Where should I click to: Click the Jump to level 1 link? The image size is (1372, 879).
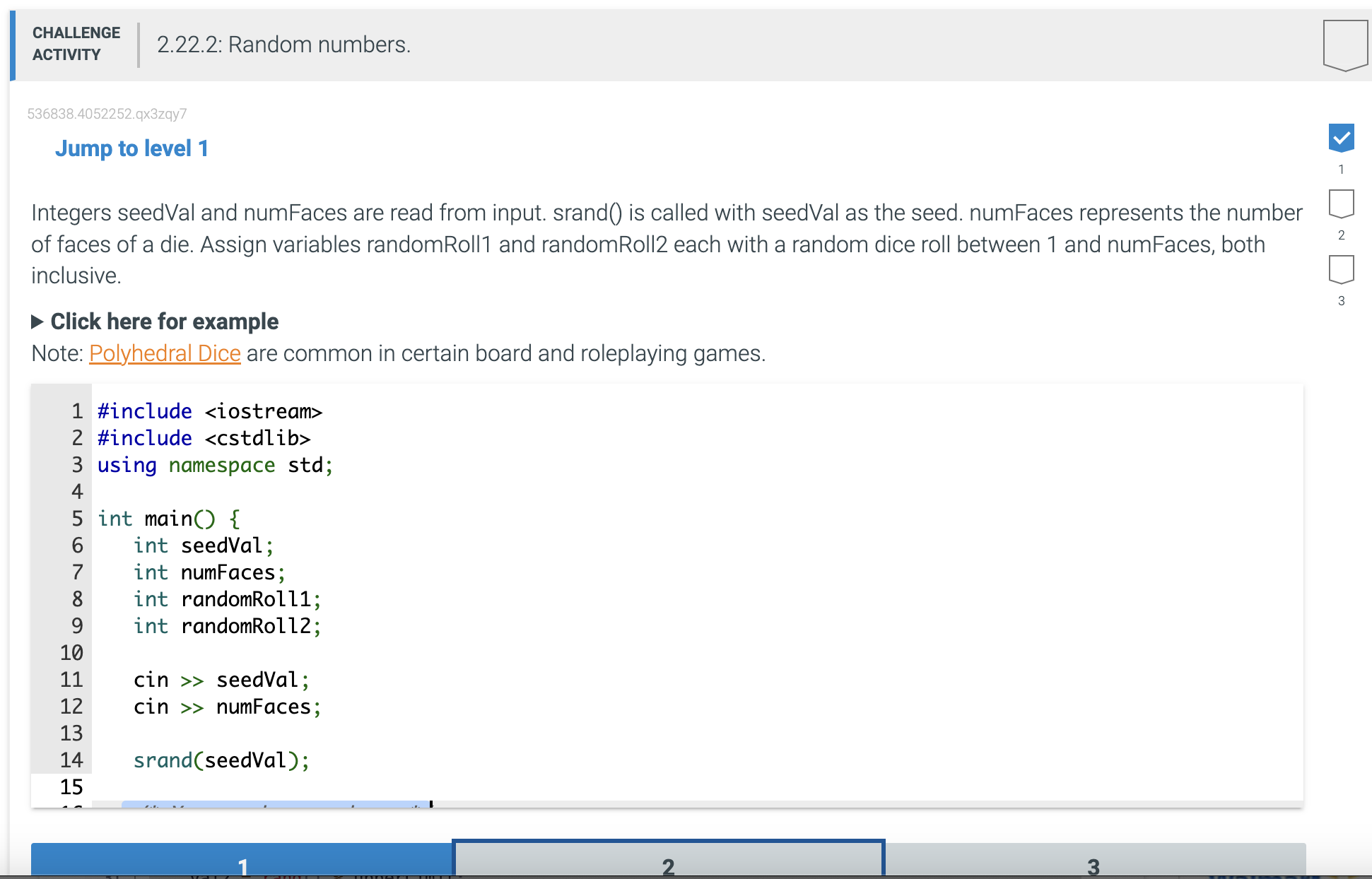point(131,148)
